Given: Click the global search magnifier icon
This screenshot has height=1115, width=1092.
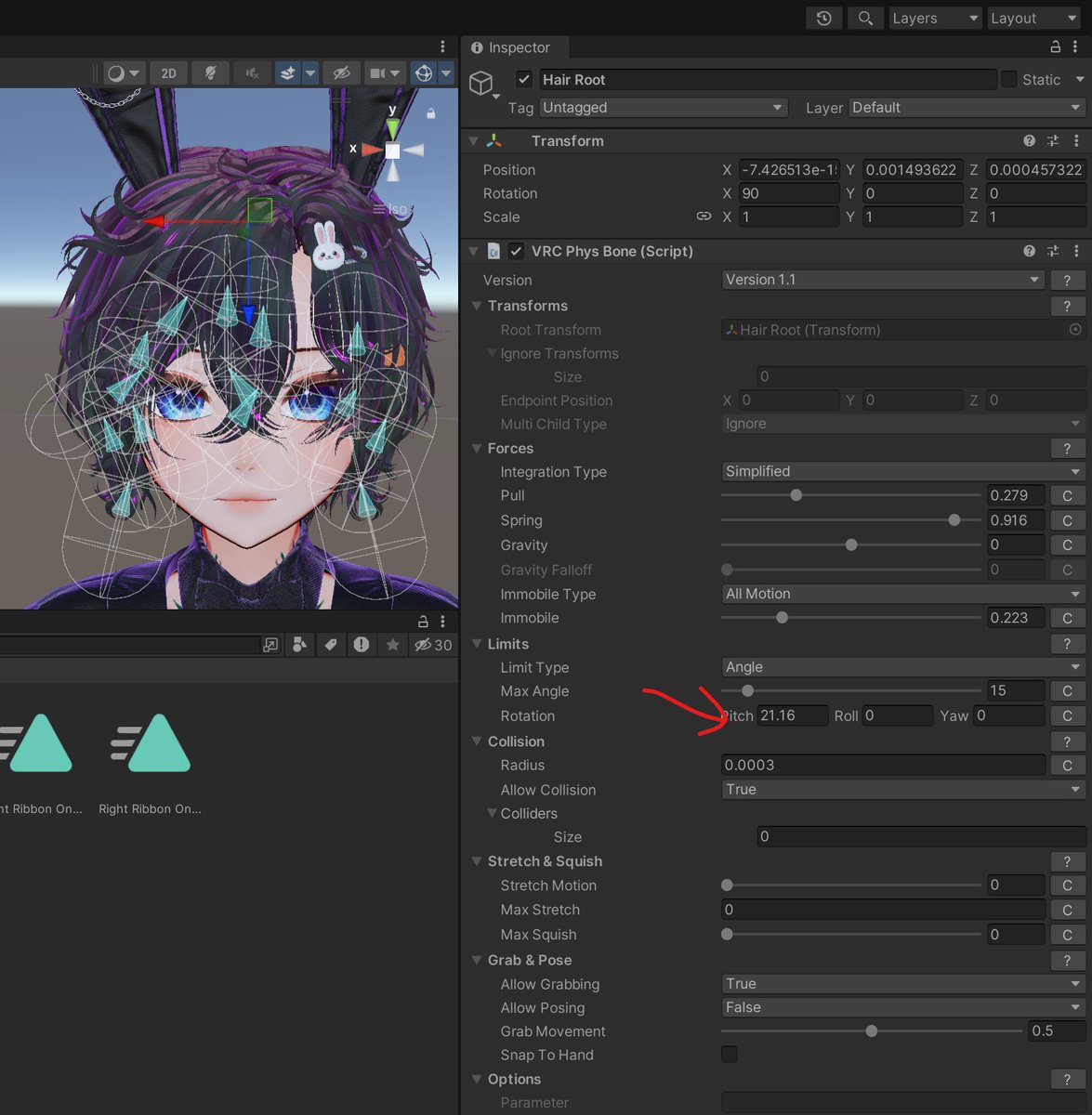Looking at the screenshot, I should tap(865, 18).
